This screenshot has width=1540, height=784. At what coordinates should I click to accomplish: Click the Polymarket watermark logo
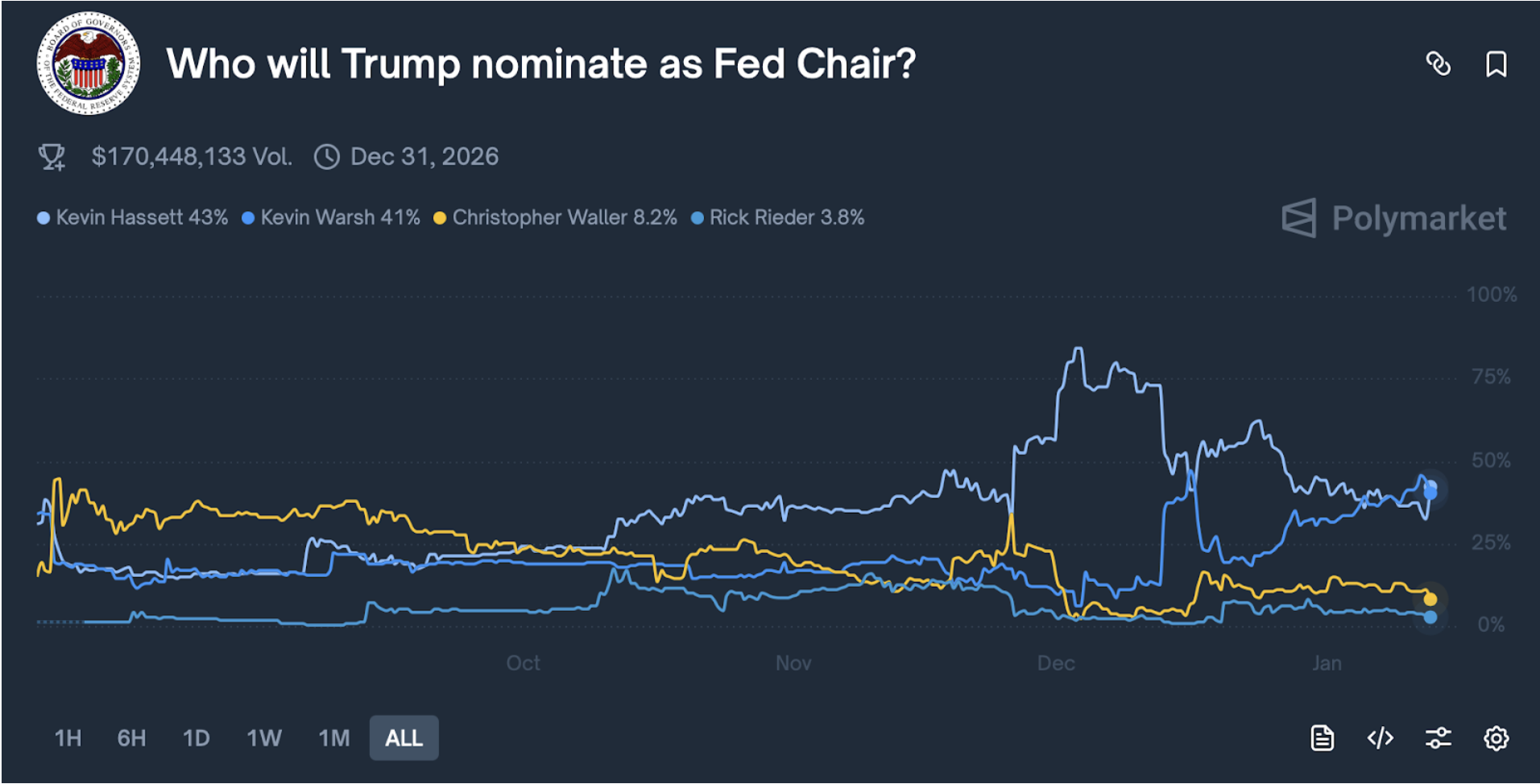pyautogui.click(x=1395, y=218)
